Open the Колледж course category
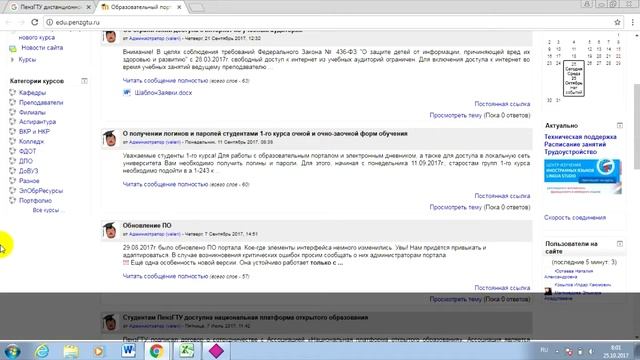 (31, 142)
